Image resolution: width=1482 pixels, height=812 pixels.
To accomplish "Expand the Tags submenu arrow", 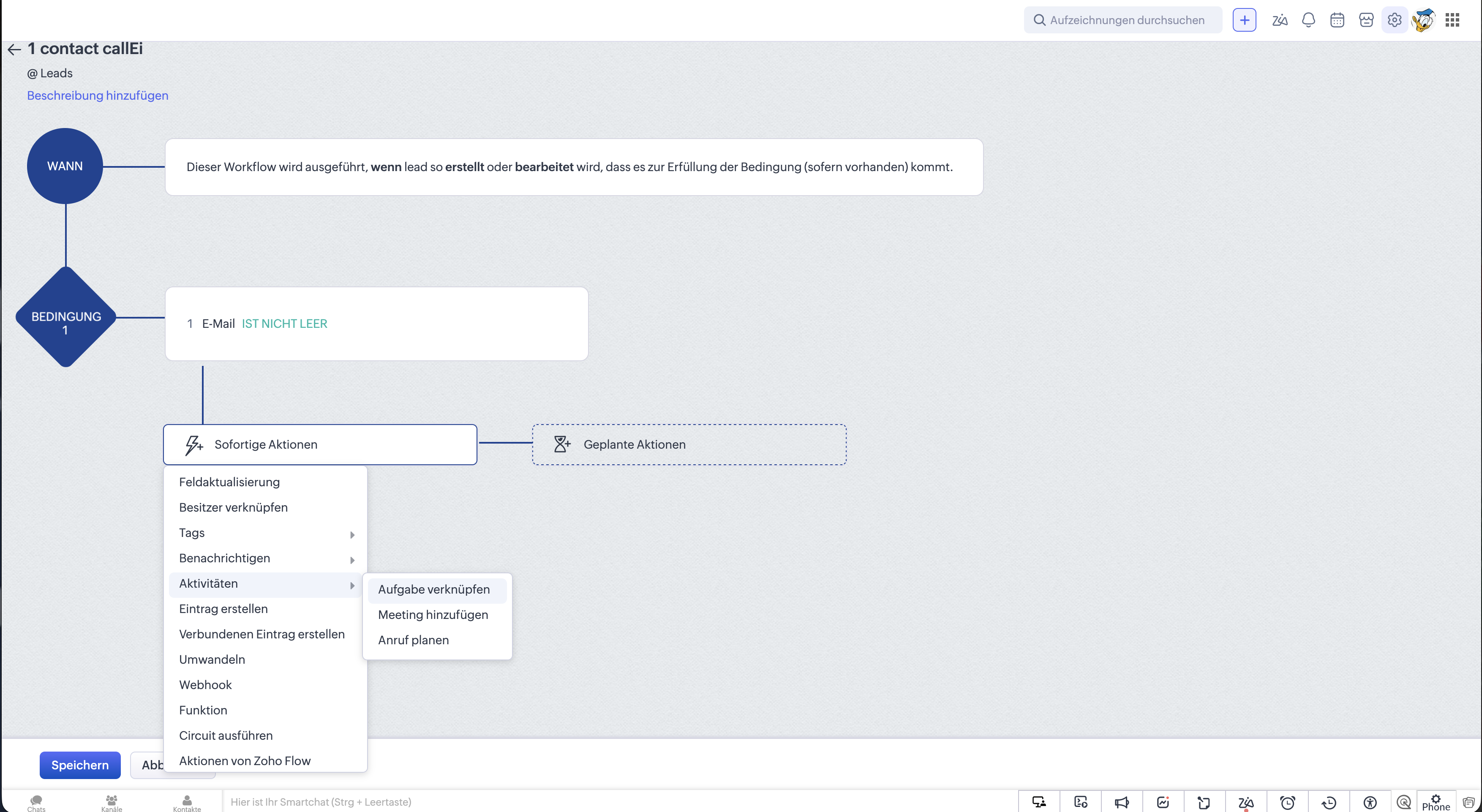I will coord(352,534).
